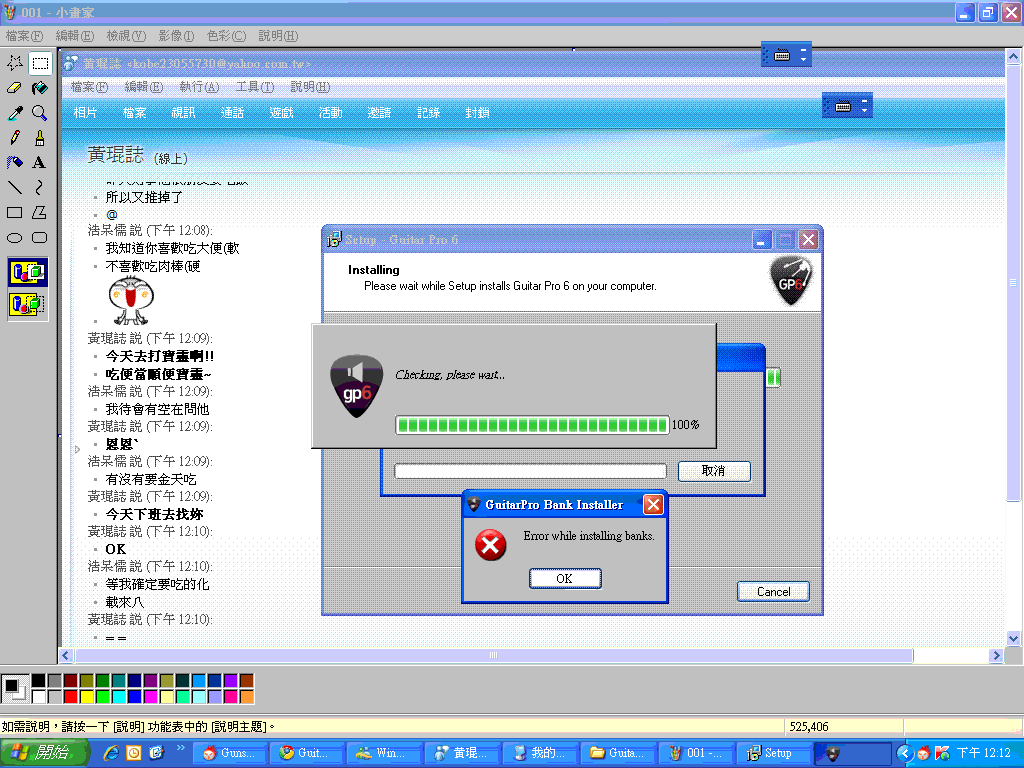Image resolution: width=1024 pixels, height=768 pixels.
Task: Close the GuitarPro Bank Installer error dialog
Action: click(x=653, y=504)
